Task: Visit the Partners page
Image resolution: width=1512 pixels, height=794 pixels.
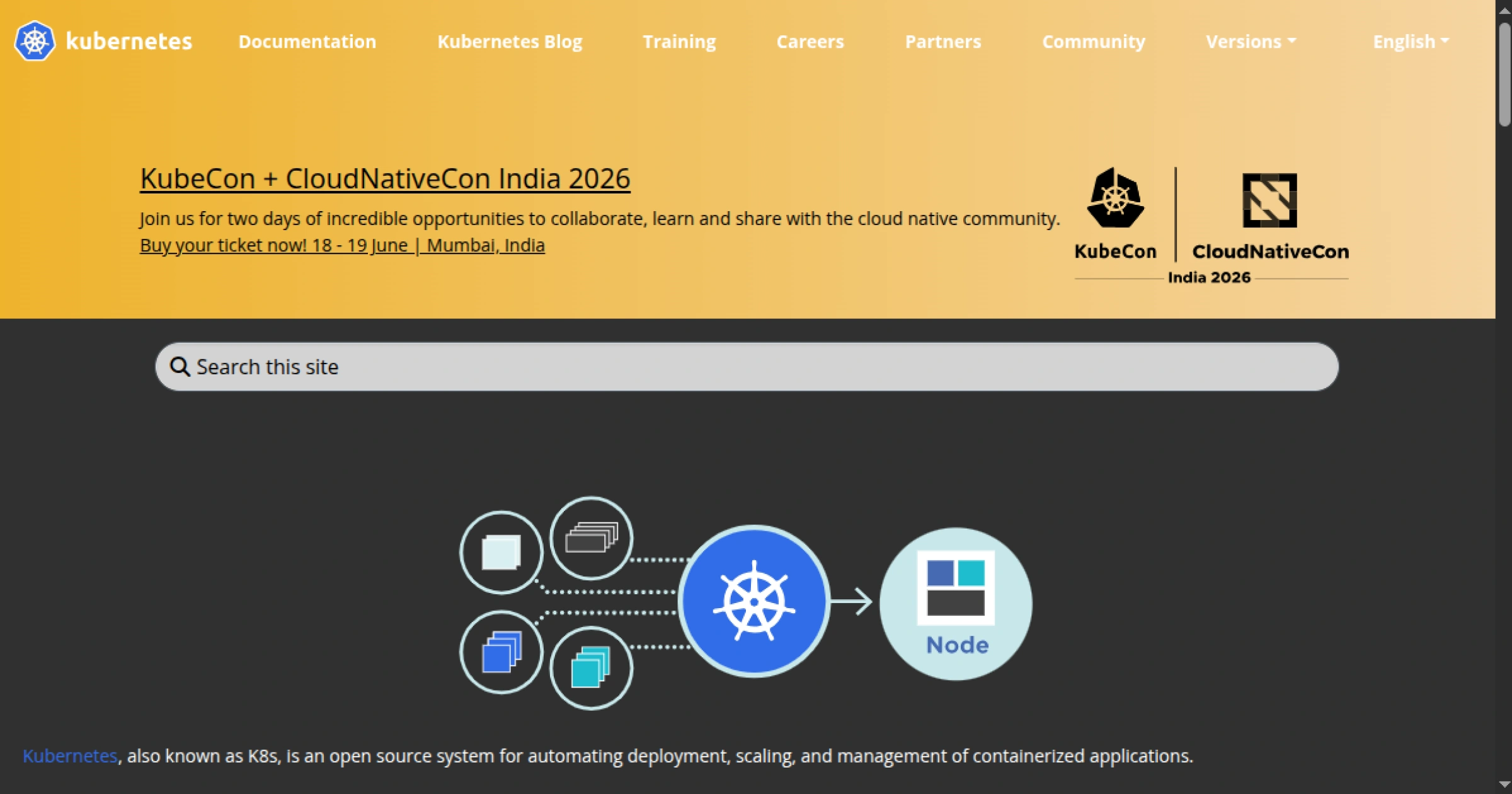Action: (943, 42)
